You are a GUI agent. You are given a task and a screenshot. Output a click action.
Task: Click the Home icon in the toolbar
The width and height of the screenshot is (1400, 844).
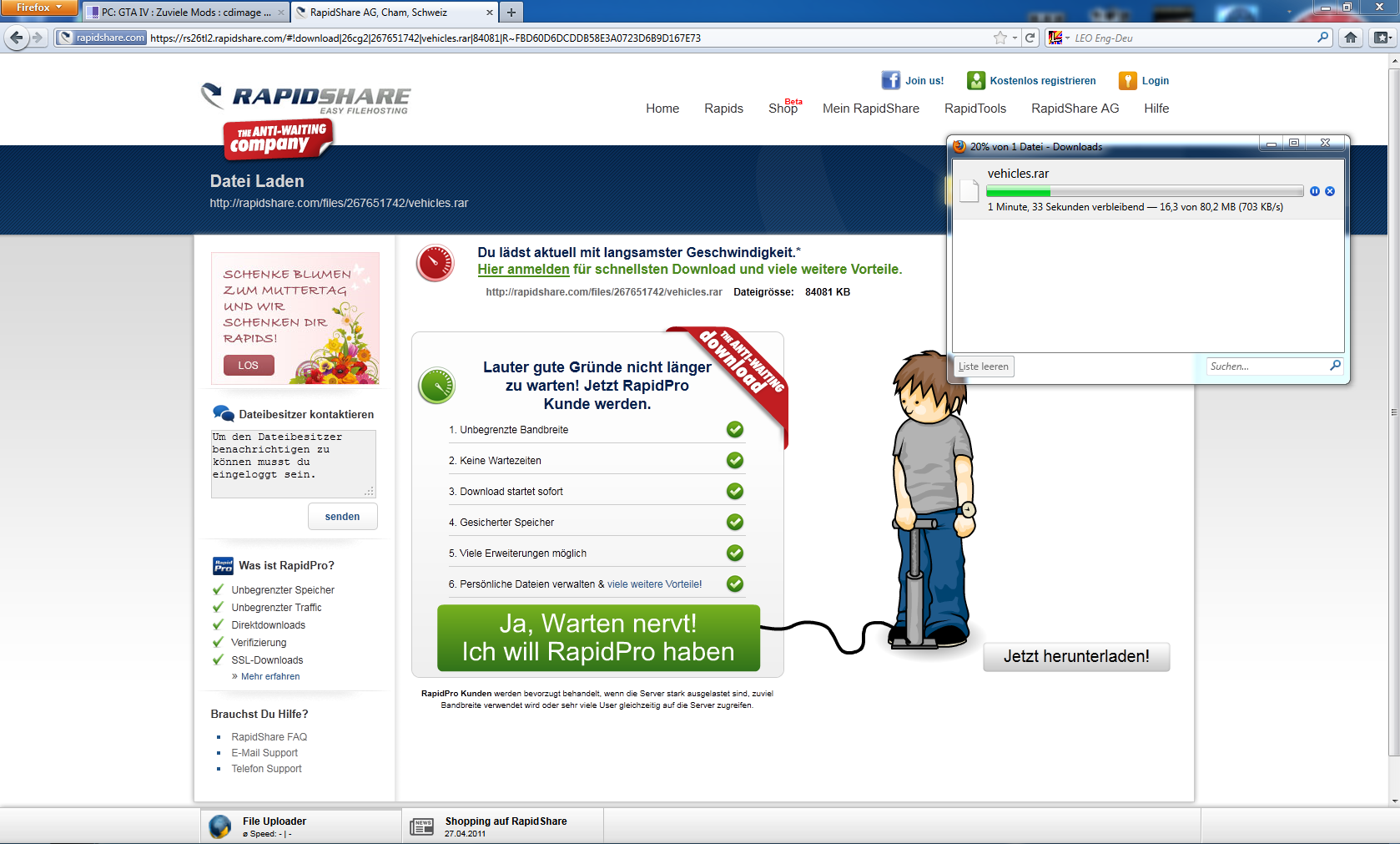tap(1351, 38)
